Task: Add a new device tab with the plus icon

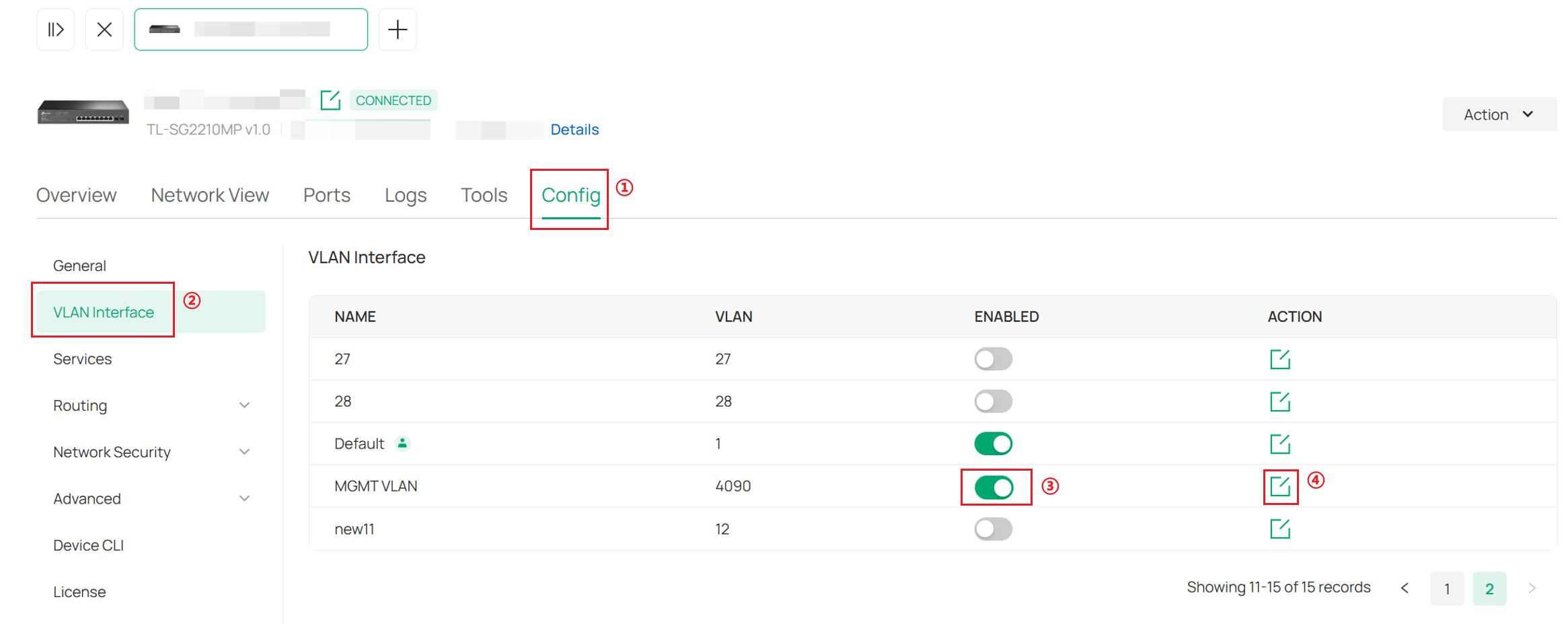Action: click(398, 29)
